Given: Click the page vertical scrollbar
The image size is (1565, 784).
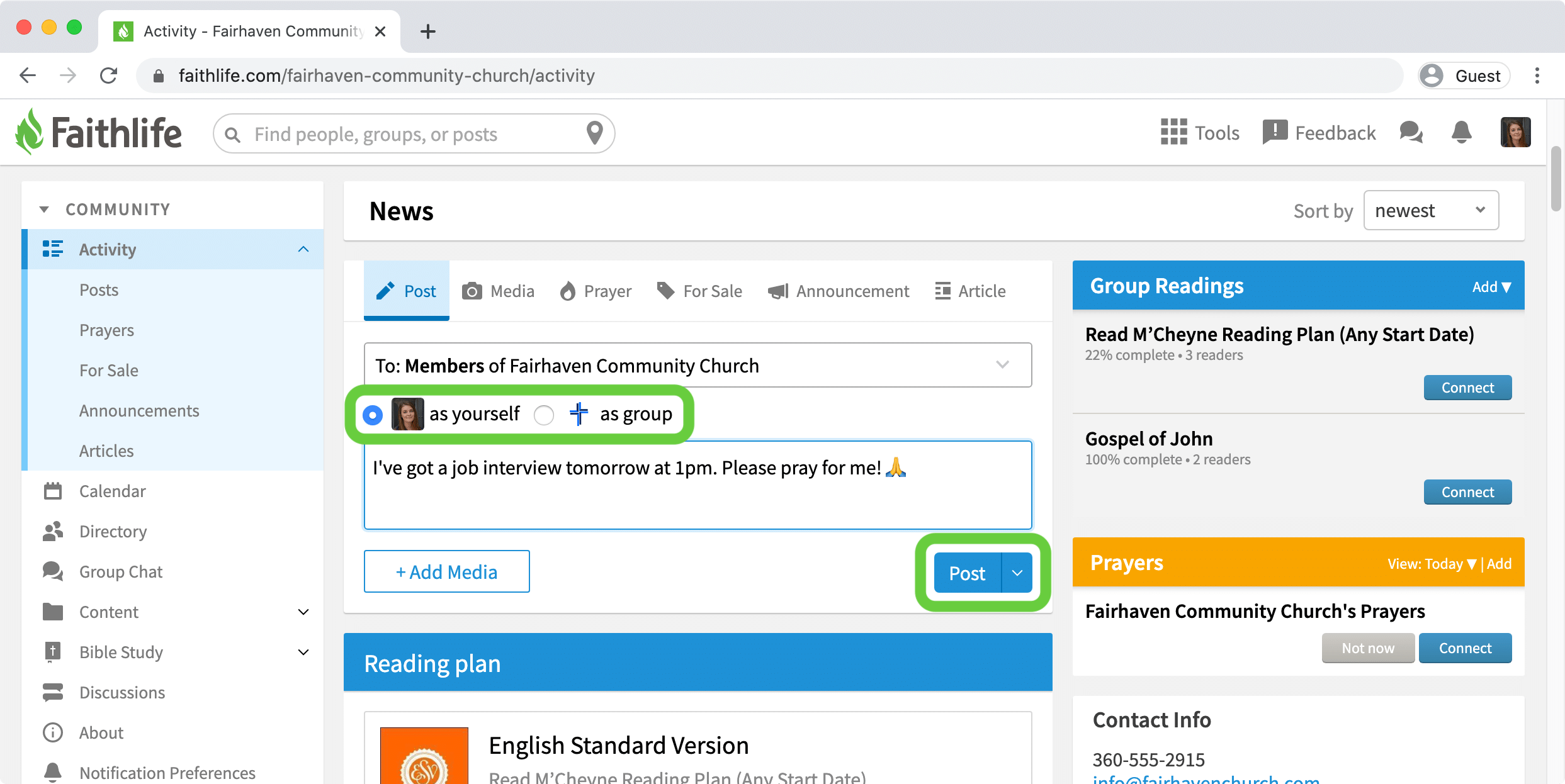Looking at the screenshot, I should 1556,179.
